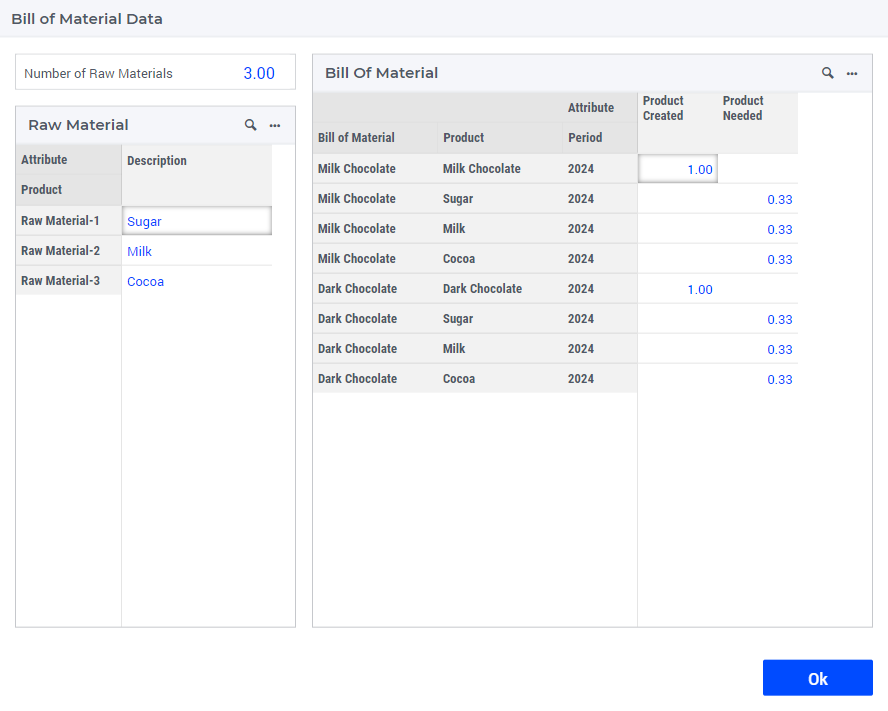Click search icon in Bill Of Material panel

(x=827, y=73)
